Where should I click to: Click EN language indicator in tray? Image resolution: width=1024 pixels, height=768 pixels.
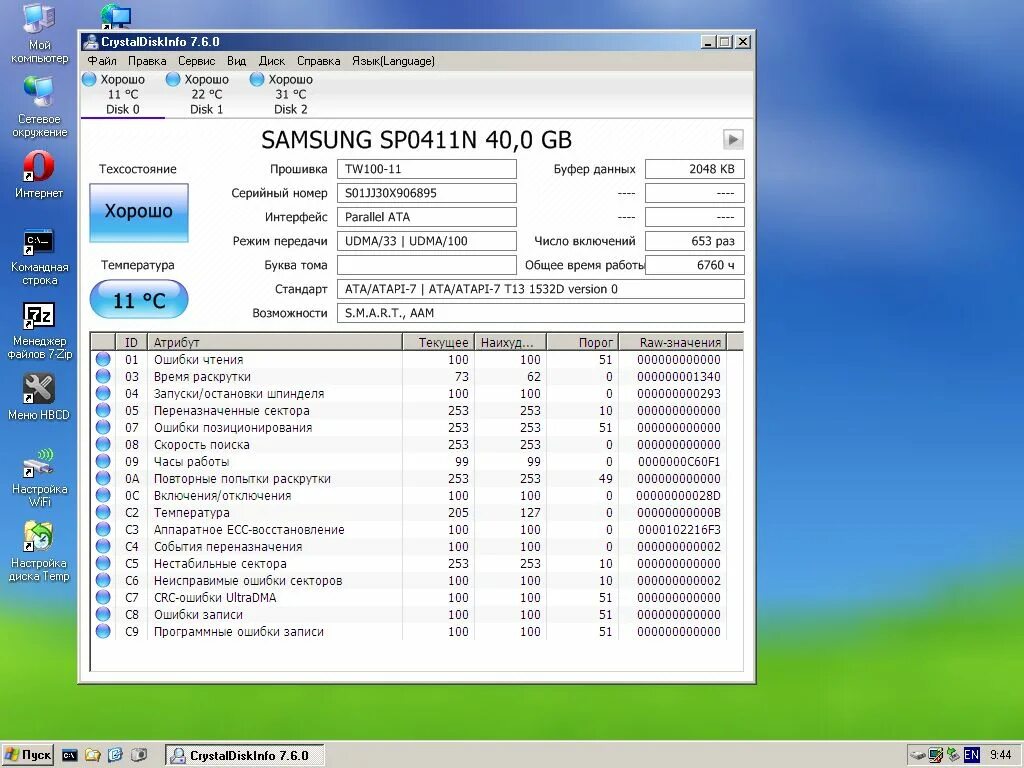pyautogui.click(x=972, y=755)
